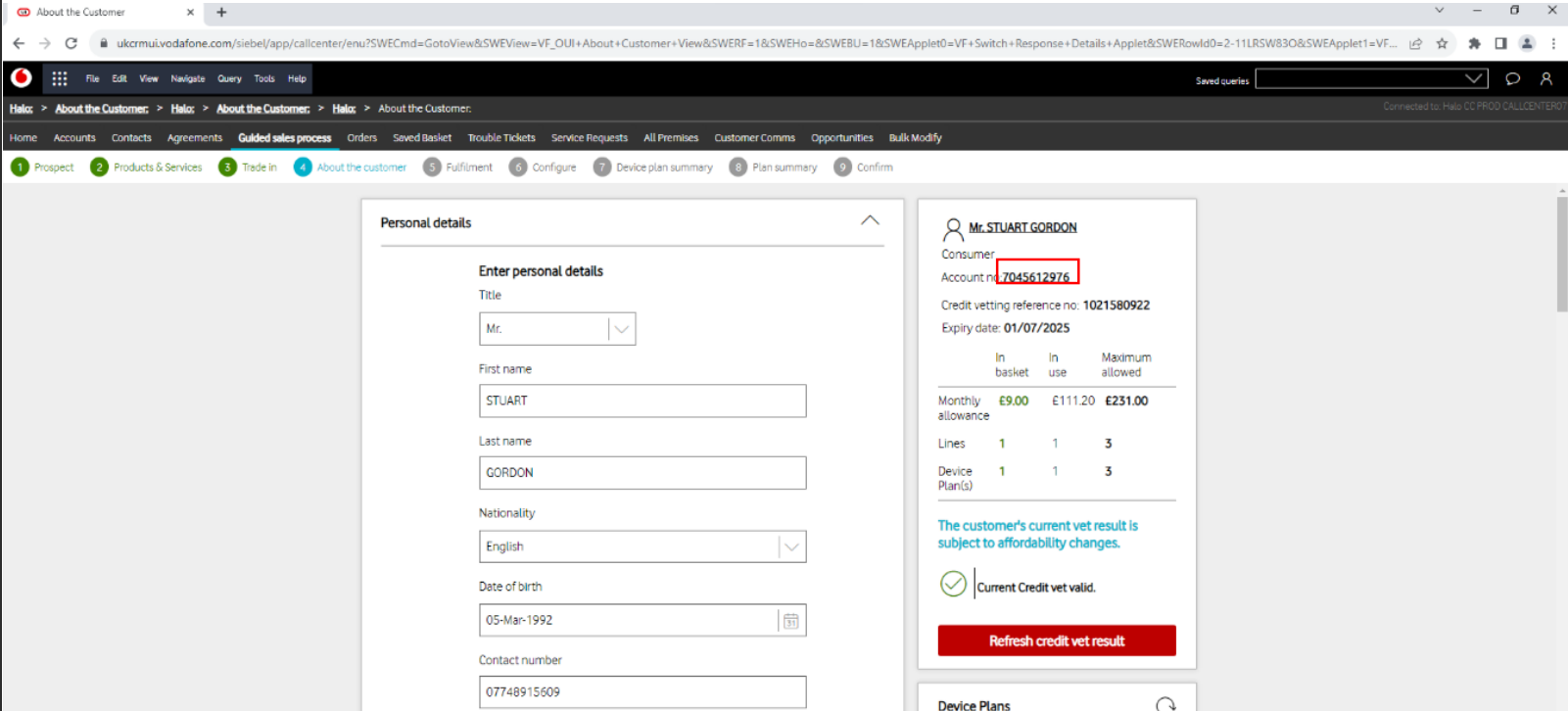Open the File menu

pos(92,78)
